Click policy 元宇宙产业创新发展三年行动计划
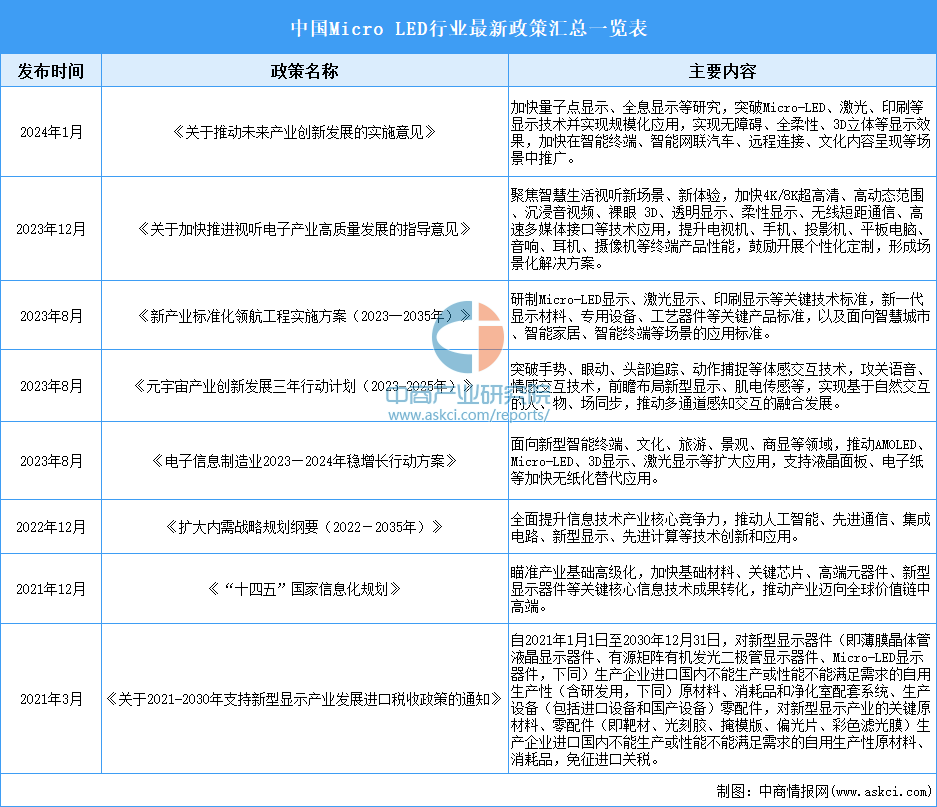Screen dimensions: 937x807 (305, 386)
